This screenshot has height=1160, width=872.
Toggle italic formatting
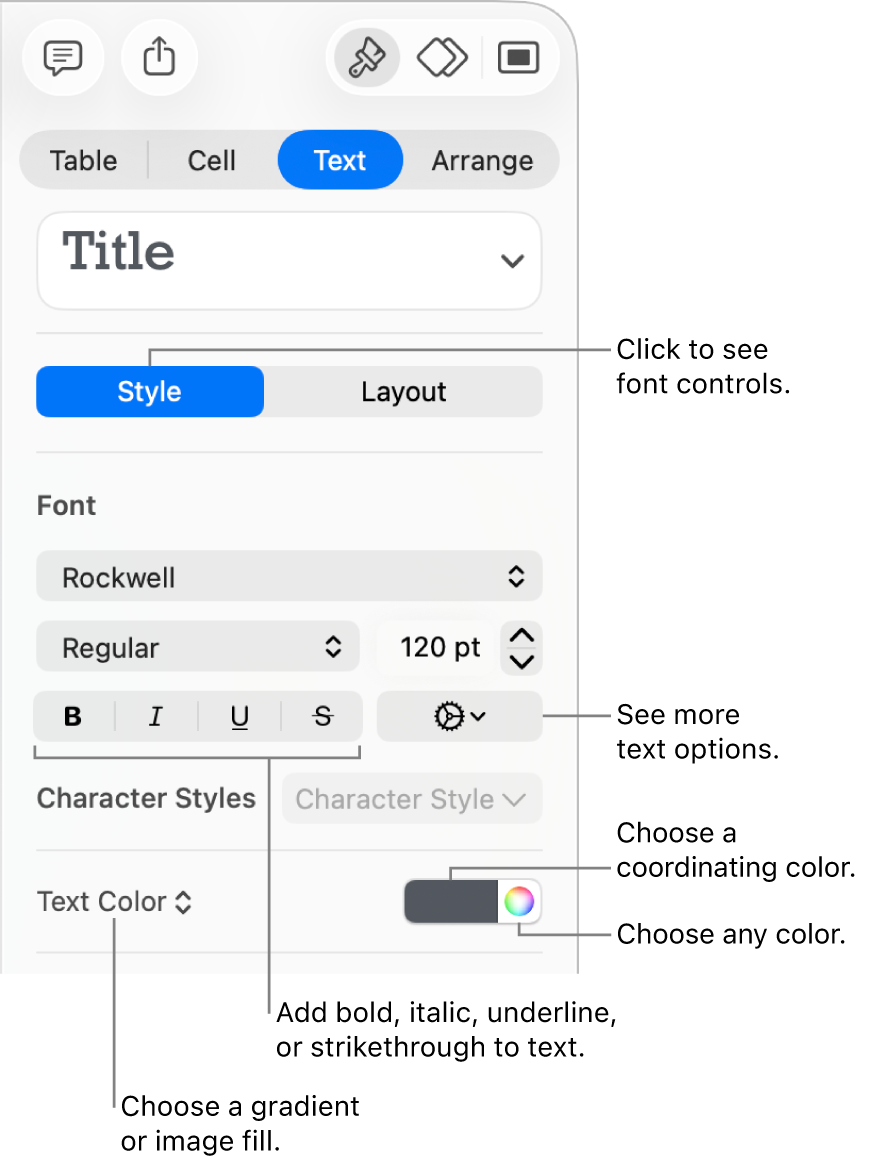[155, 716]
